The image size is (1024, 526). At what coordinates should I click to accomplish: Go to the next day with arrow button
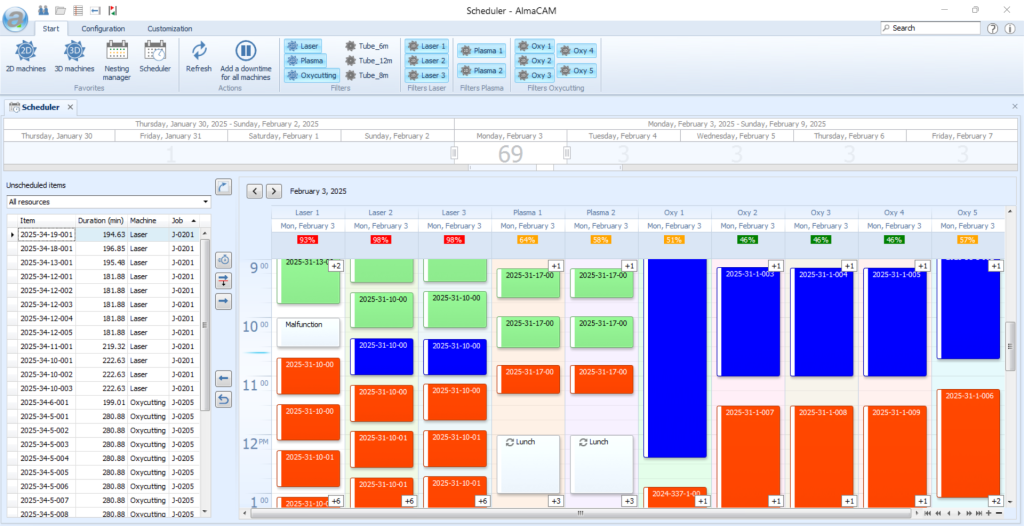pyautogui.click(x=274, y=190)
